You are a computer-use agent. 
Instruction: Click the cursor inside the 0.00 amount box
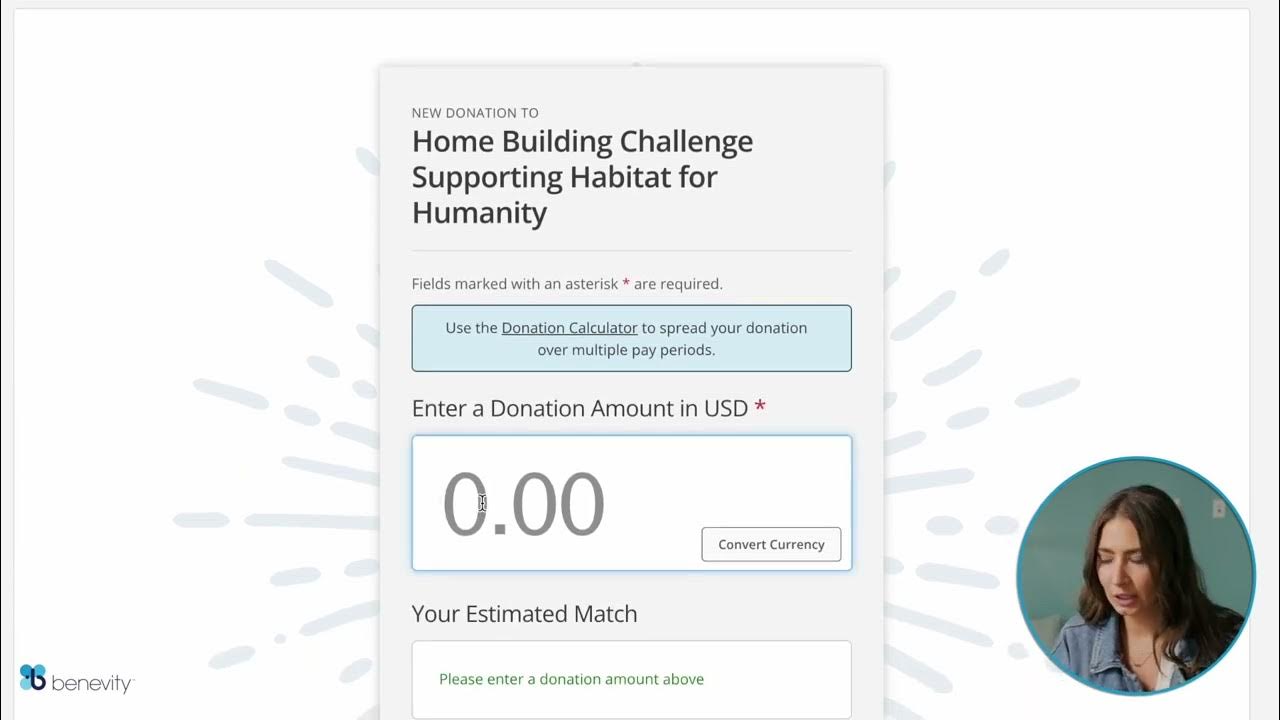[482, 504]
